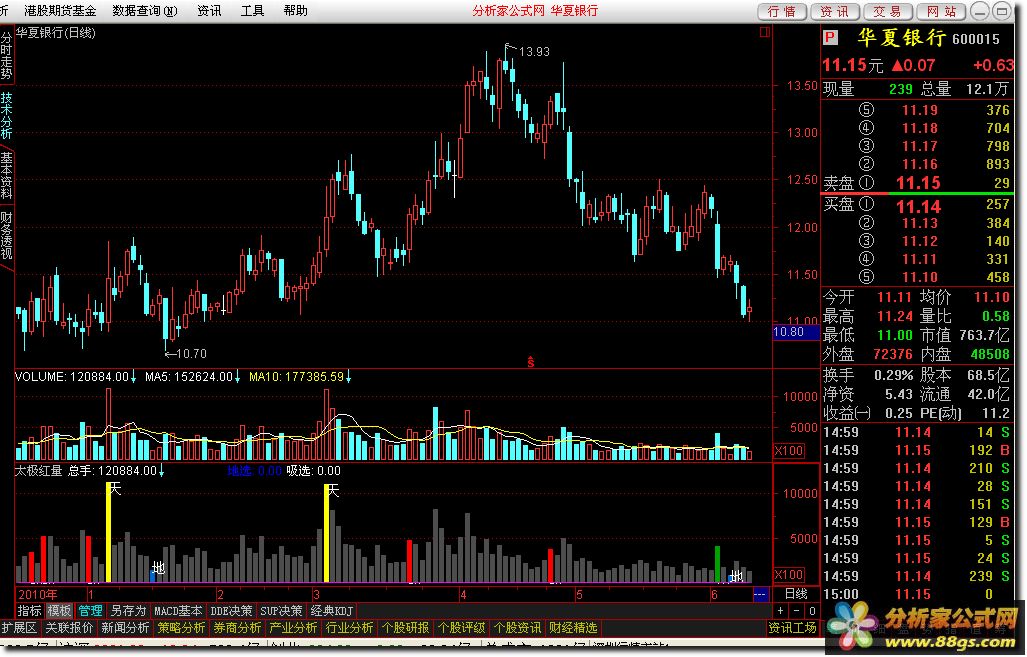Viewport: 1027px width, 657px height.
Task: Open the 资讯 menu in the menu bar
Action: pyautogui.click(x=210, y=10)
